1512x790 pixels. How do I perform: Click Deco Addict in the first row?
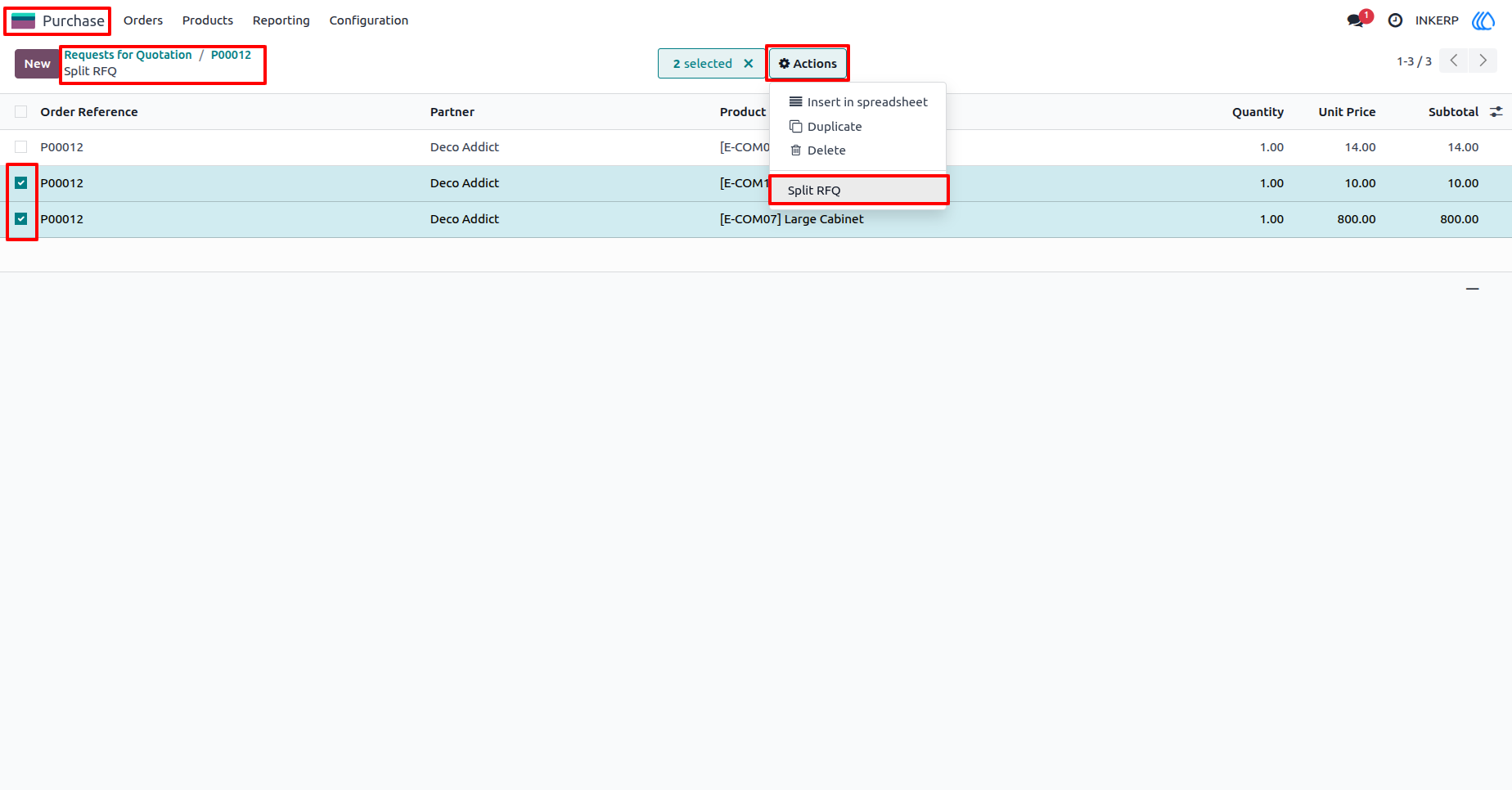coord(465,147)
